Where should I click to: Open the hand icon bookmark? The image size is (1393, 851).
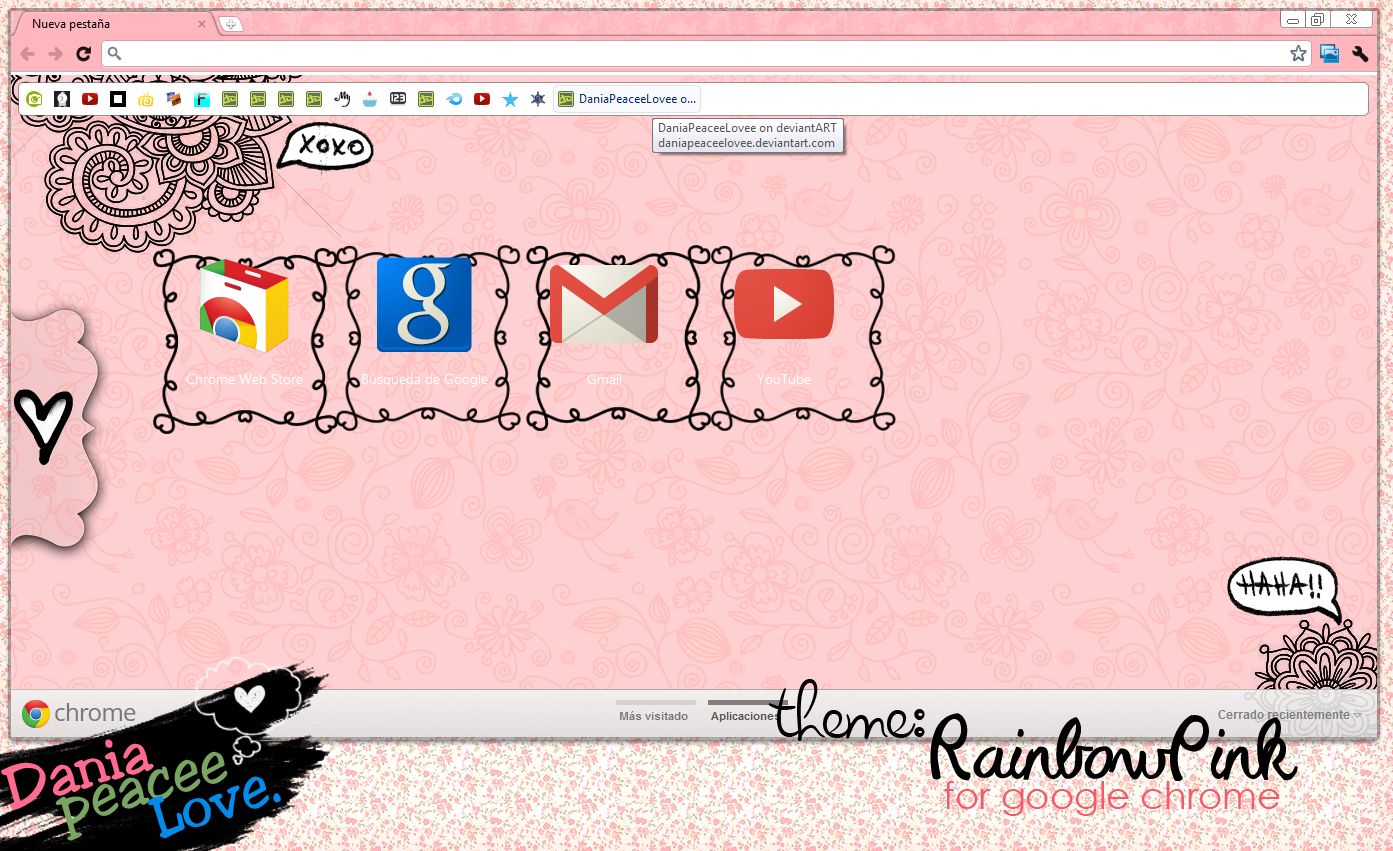[x=342, y=99]
